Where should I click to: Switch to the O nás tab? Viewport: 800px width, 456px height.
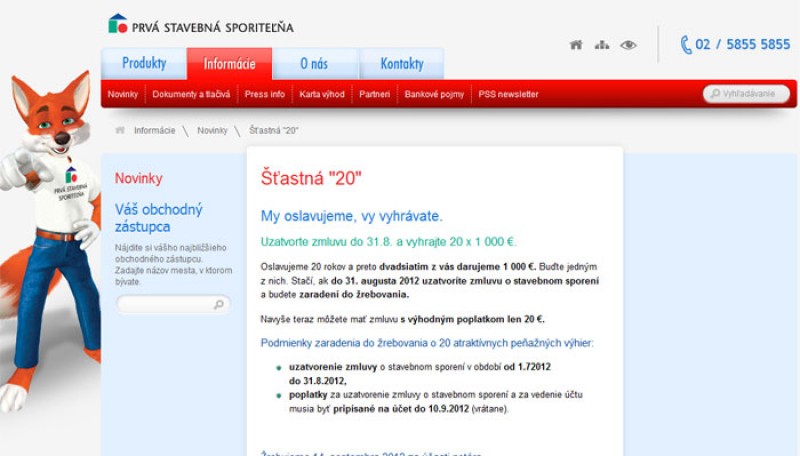click(x=314, y=64)
